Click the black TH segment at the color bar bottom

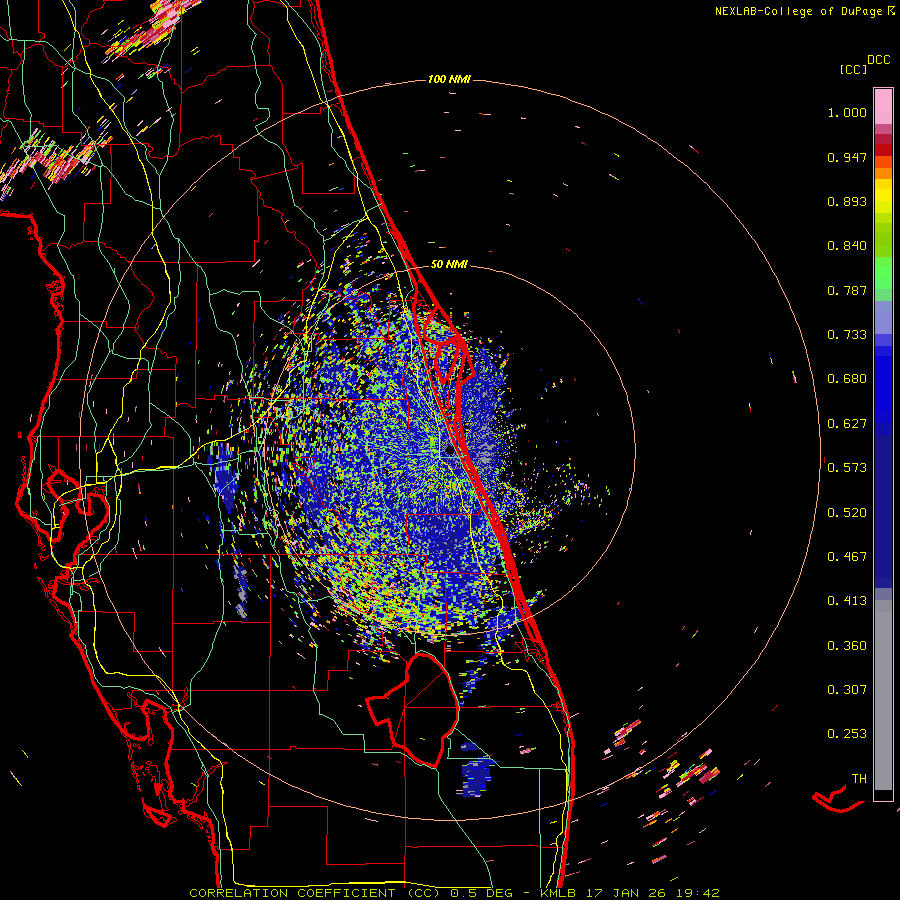(x=883, y=794)
